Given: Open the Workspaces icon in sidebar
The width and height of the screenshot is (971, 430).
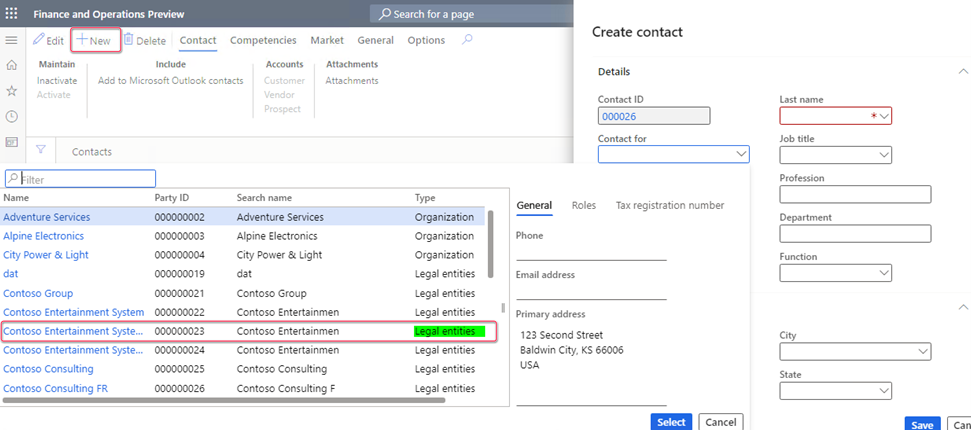Looking at the screenshot, I should 11,142.
